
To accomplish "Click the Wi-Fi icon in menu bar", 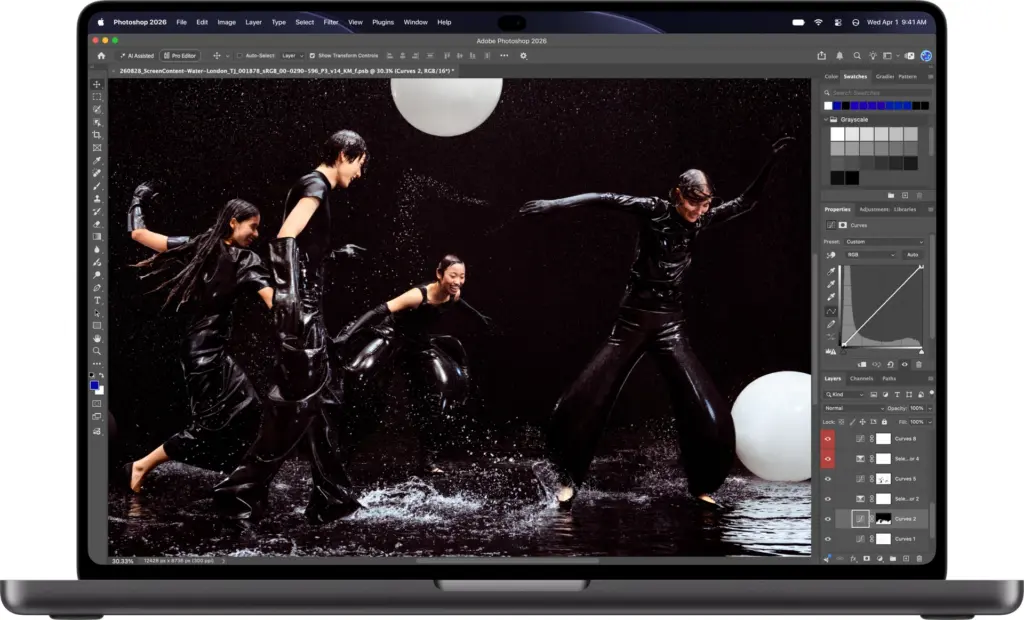I will [x=818, y=22].
